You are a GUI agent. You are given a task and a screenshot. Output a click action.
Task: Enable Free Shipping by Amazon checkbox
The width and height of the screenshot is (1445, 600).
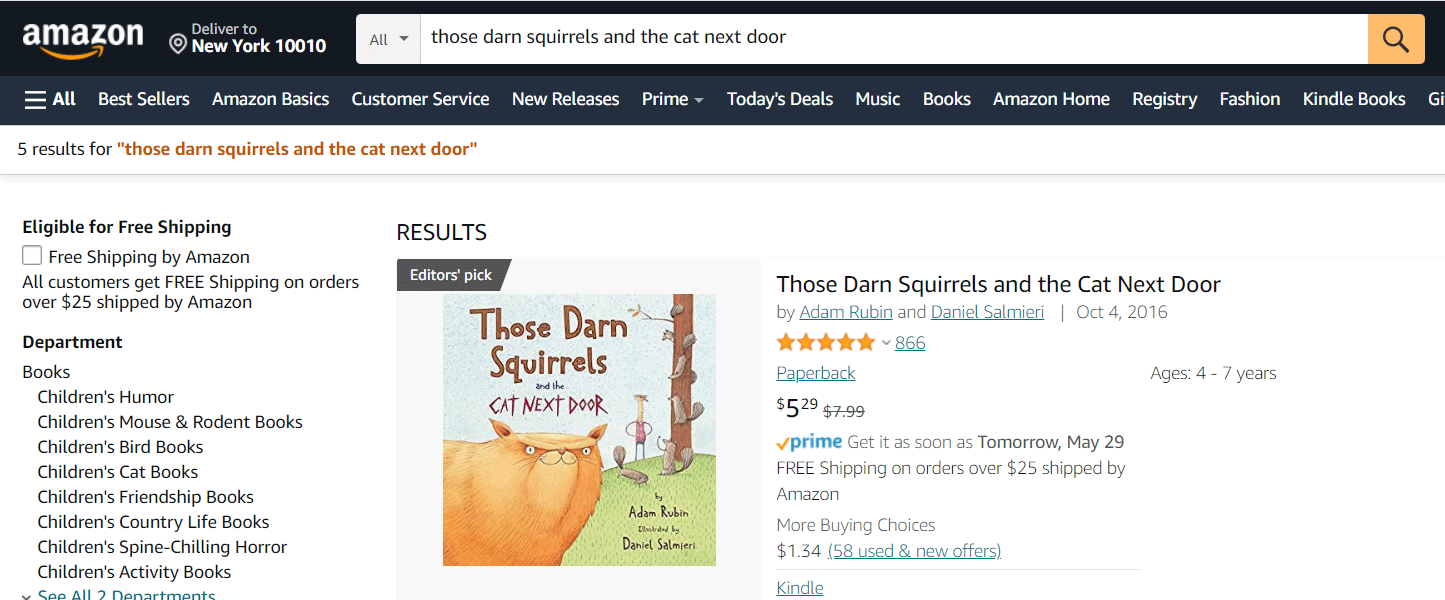point(33,256)
